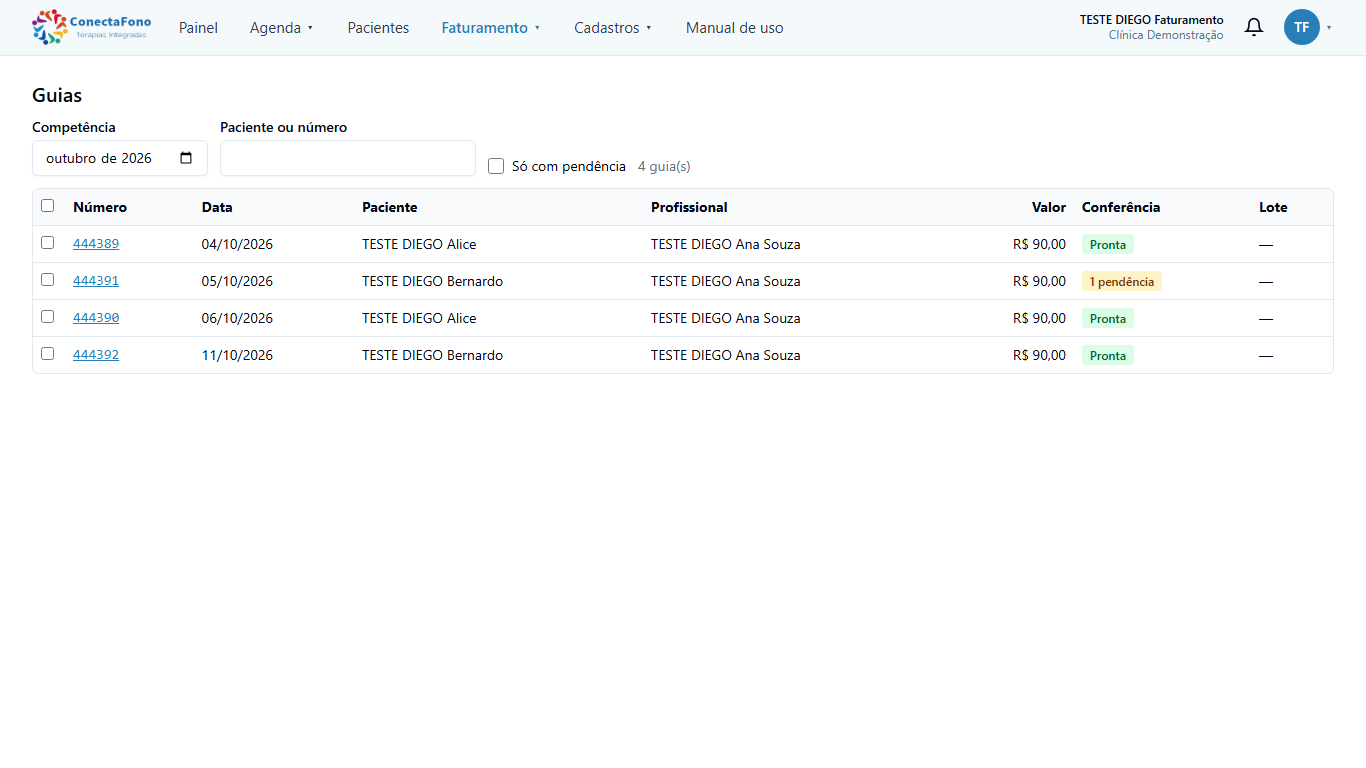Screen dimensions: 1366x768
Task: Click the Guias page heading
Action: [x=57, y=96]
